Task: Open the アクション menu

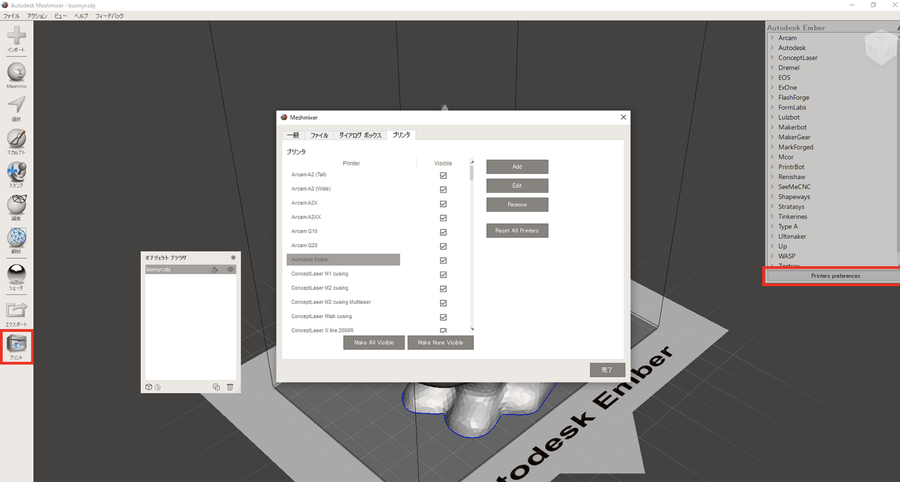Action: tap(37, 16)
